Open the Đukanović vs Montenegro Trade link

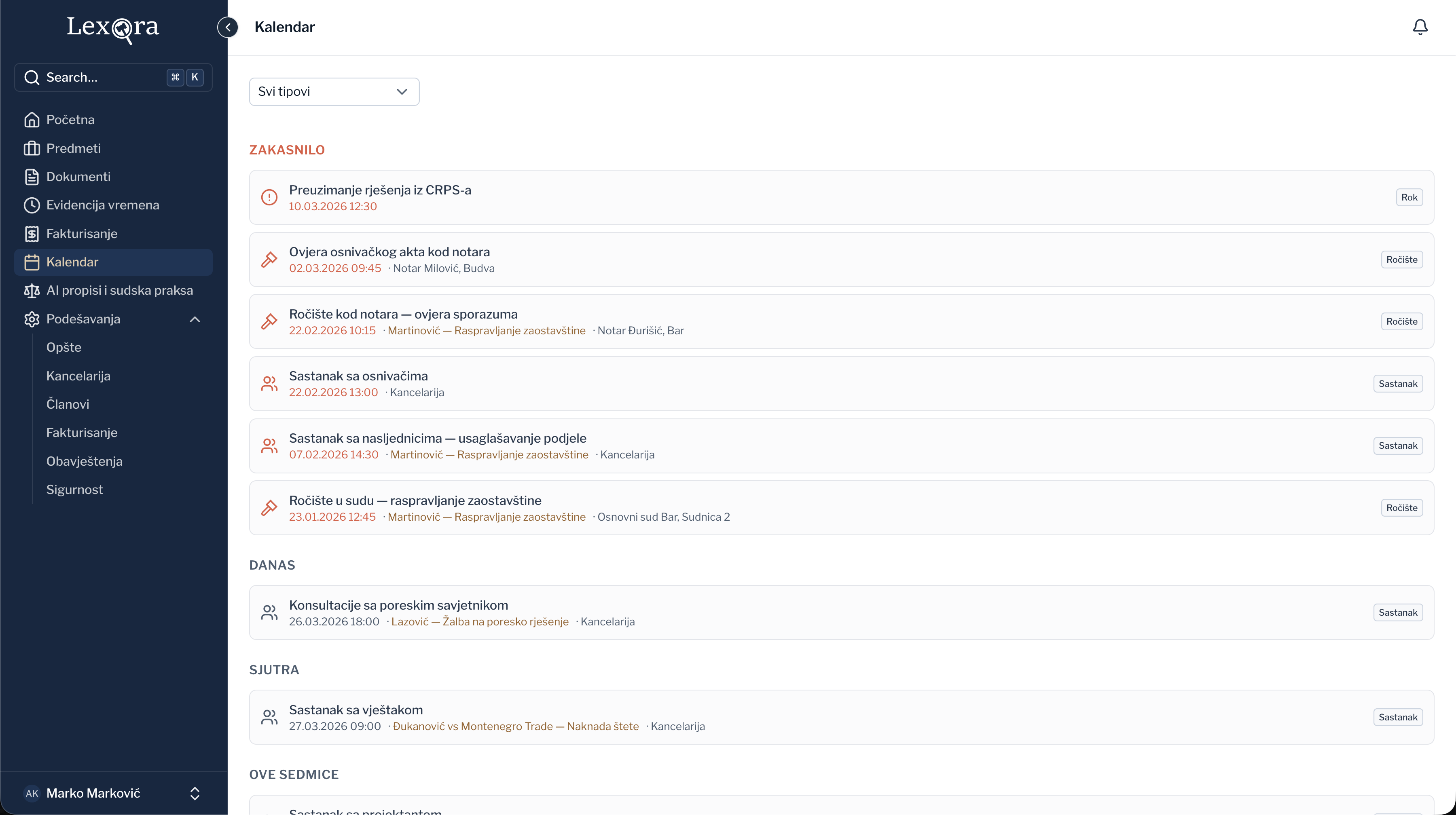[x=516, y=726]
